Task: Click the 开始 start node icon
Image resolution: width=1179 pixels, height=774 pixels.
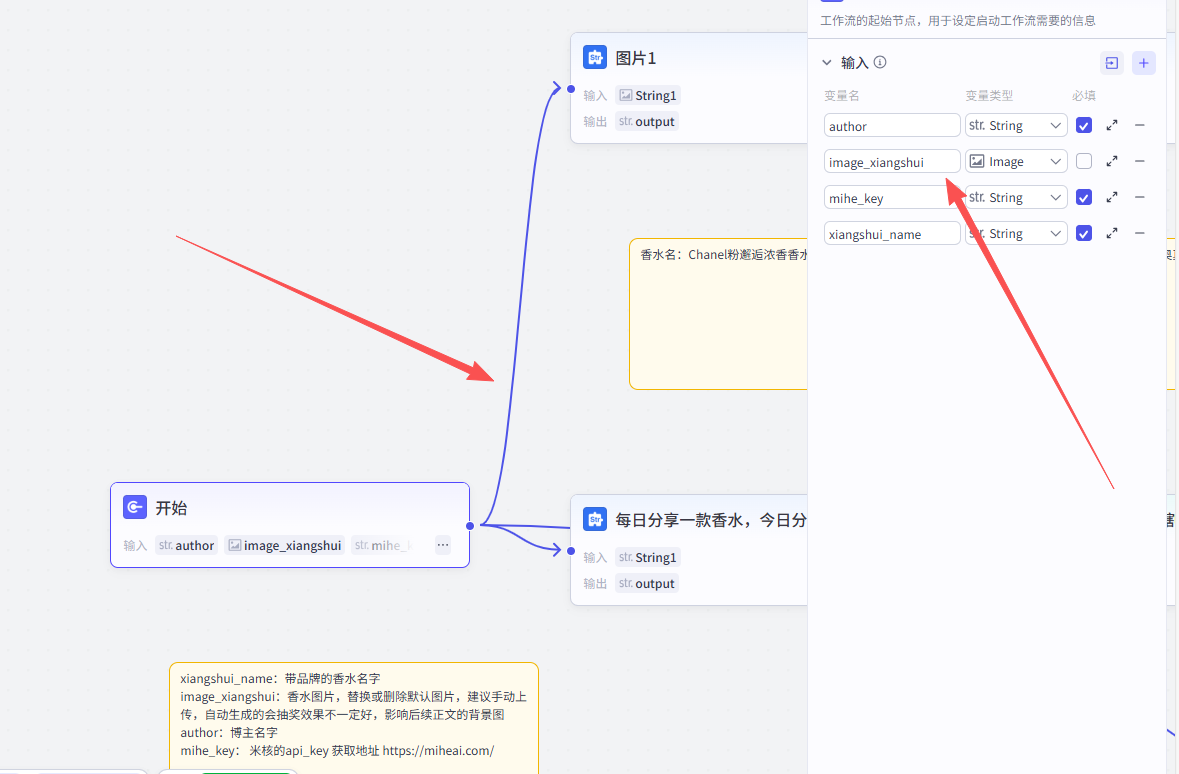Action: (x=135, y=507)
